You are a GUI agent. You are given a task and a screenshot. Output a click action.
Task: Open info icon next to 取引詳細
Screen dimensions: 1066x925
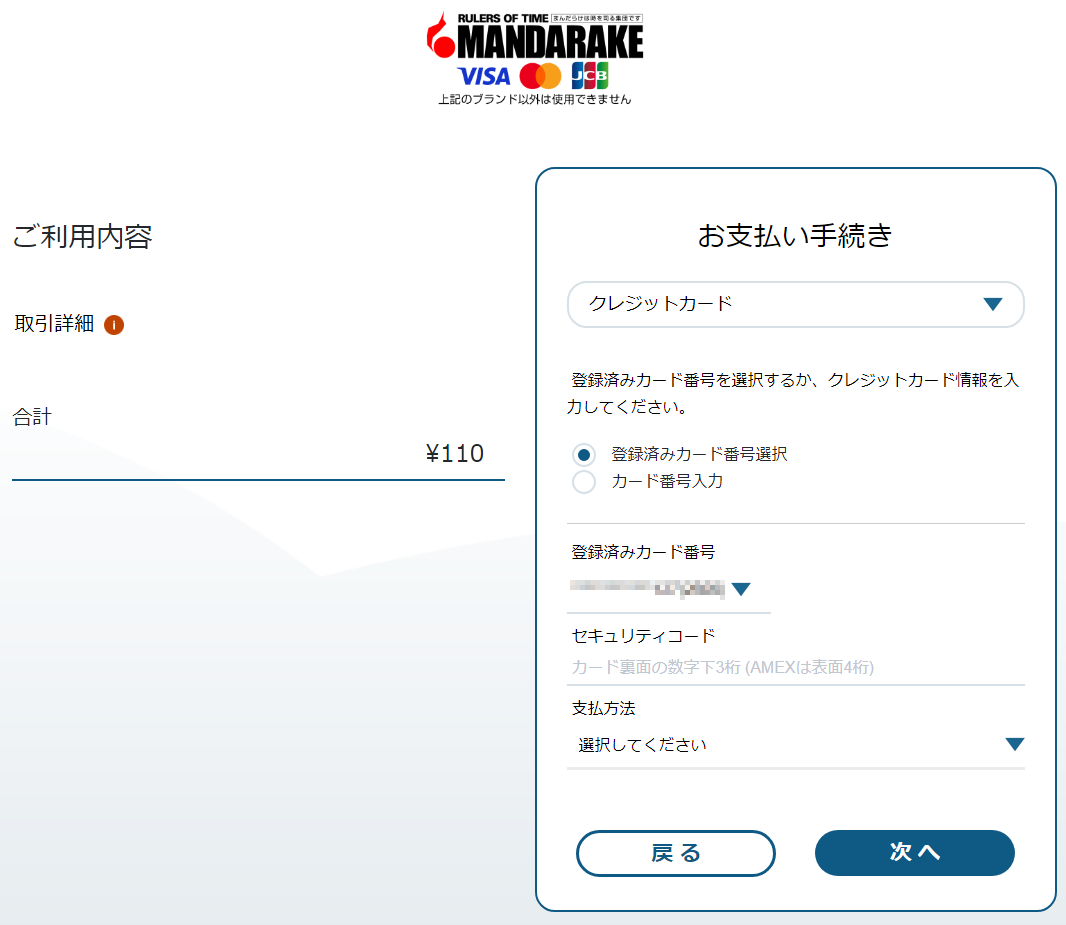[114, 325]
